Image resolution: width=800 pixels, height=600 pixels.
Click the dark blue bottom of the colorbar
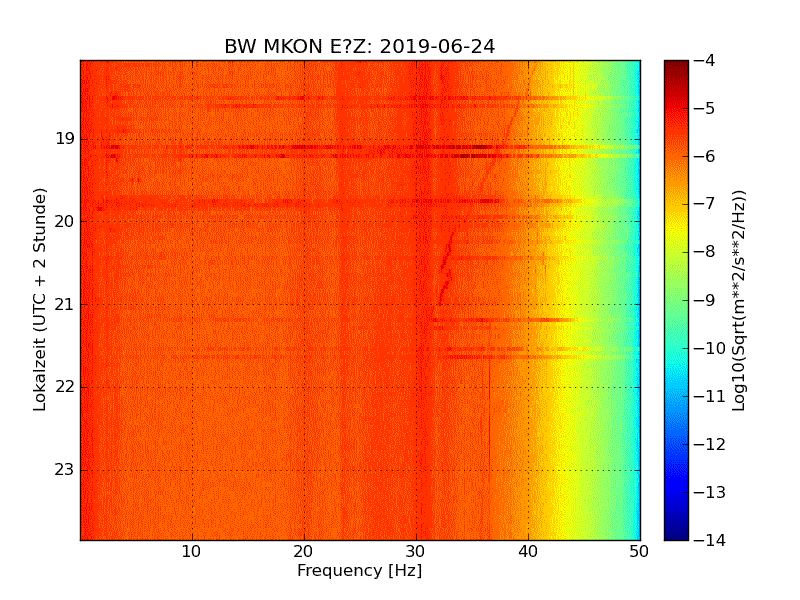(677, 528)
